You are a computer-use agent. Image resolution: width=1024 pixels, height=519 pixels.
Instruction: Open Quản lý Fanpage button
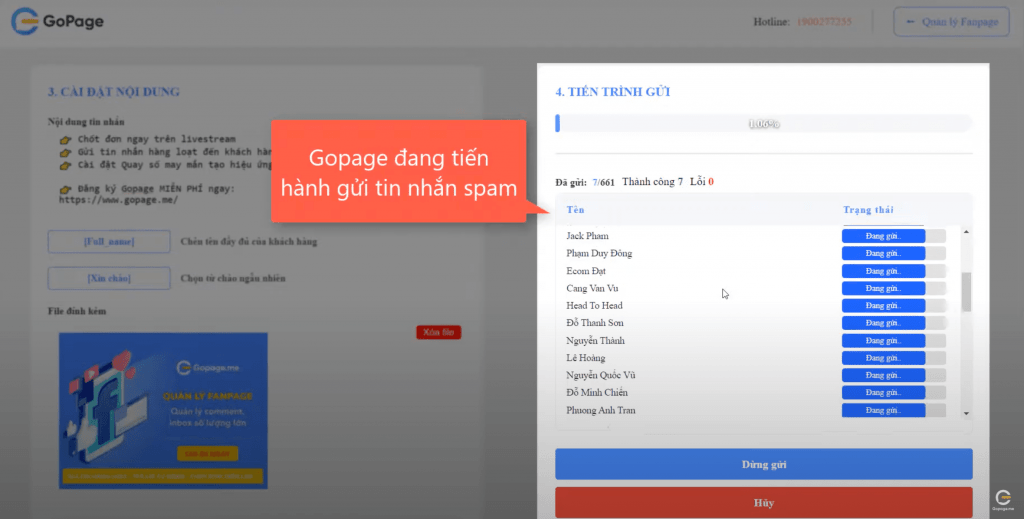coord(951,22)
